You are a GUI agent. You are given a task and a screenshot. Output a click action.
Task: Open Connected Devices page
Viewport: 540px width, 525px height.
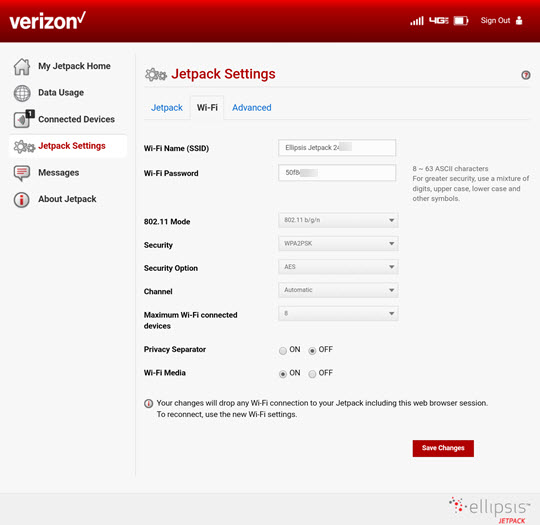tap(76, 119)
